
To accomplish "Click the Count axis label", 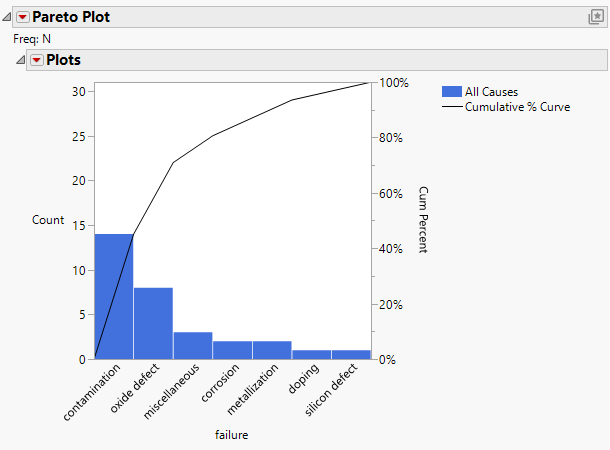I will point(48,220).
